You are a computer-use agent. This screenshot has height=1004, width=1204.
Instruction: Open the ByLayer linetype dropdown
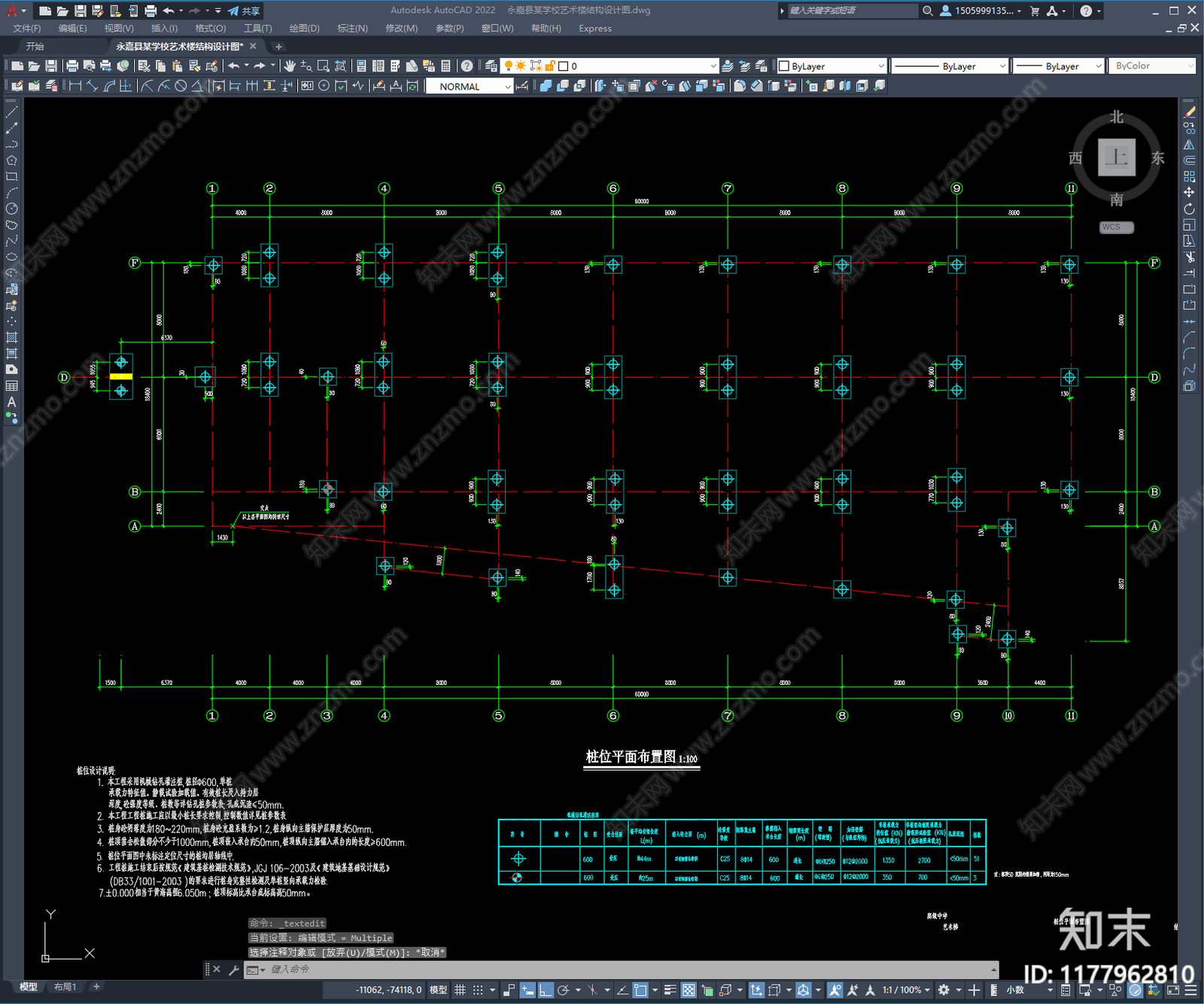point(950,66)
